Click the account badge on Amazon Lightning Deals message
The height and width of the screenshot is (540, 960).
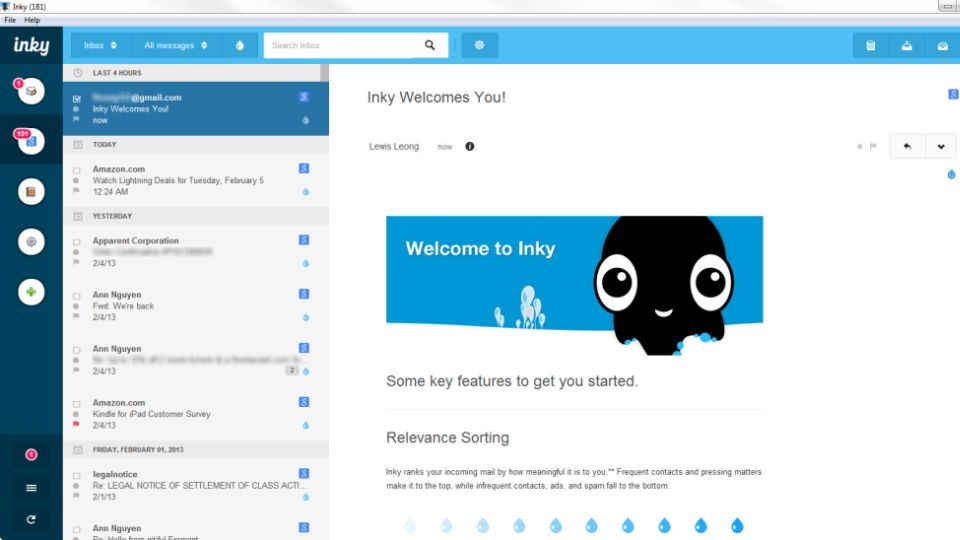coord(304,168)
